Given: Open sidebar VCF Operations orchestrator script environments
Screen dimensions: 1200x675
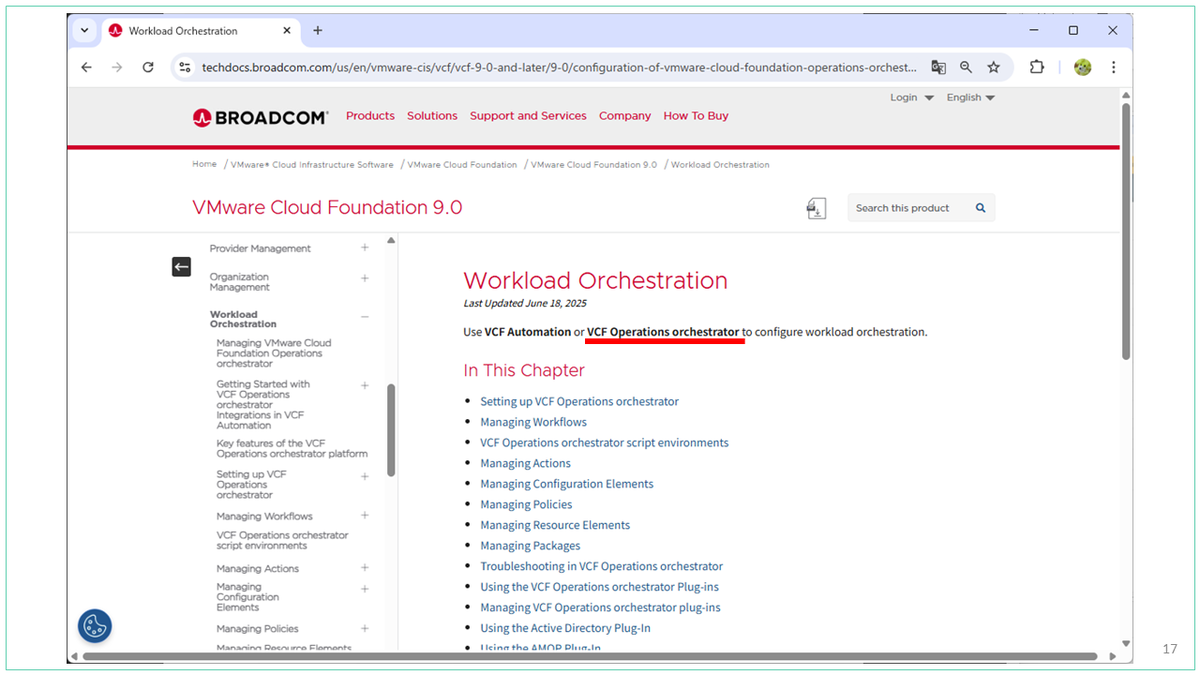Looking at the screenshot, I should (282, 540).
